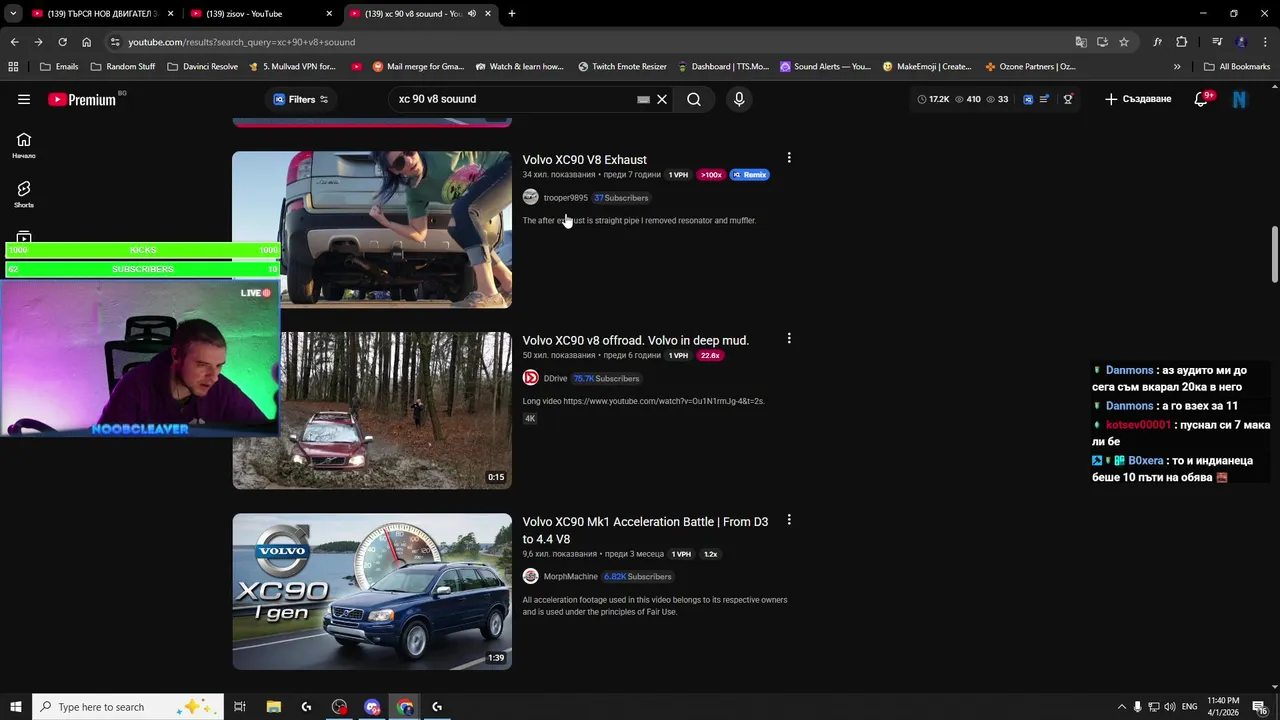Open the Volvo XC90 I gen acceleration thumbnail
Viewport: 1280px width, 720px height.
[372, 591]
